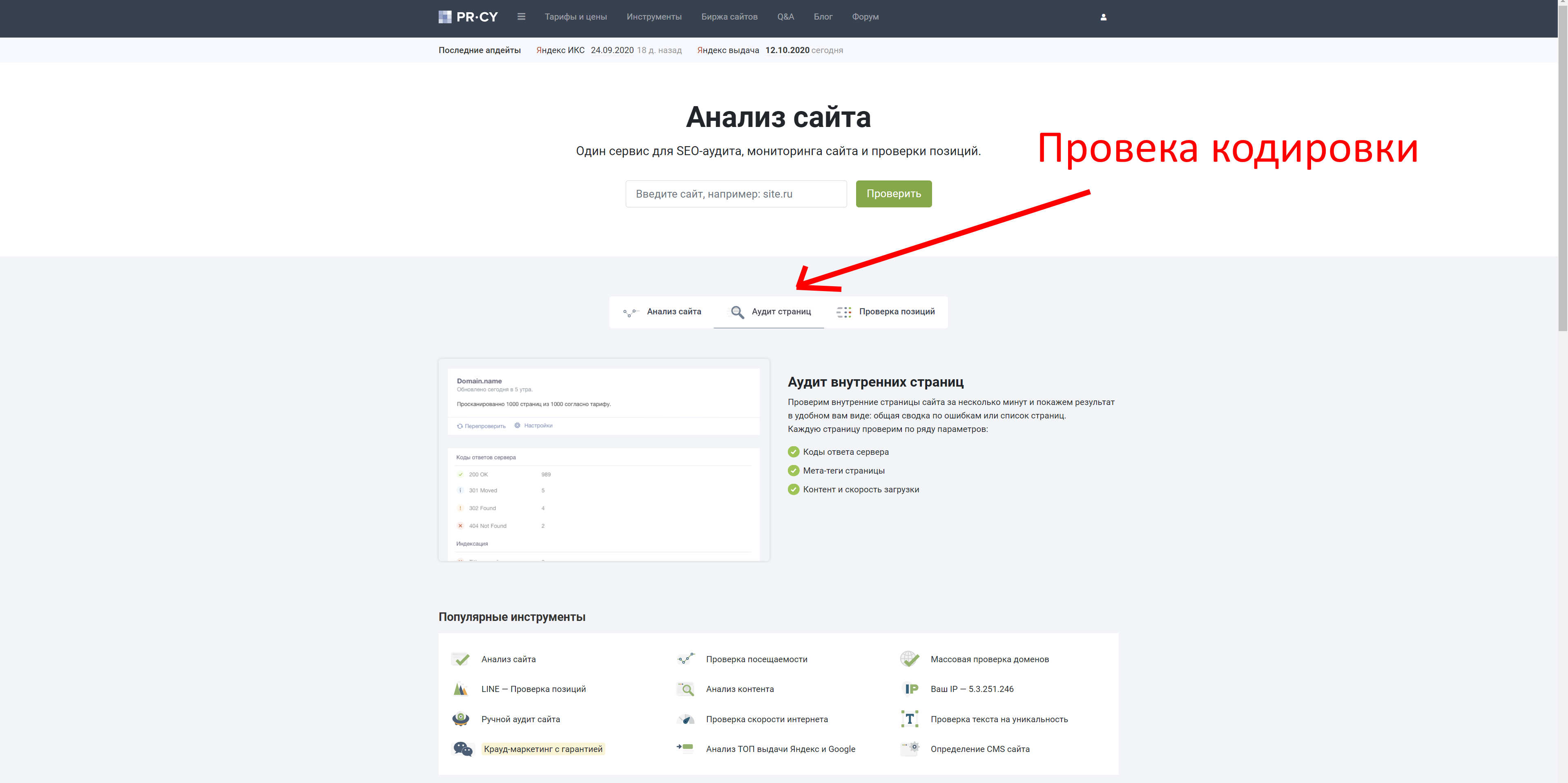Click the crowd-marketing chat bubbles icon
This screenshot has width=1568, height=783.
[x=463, y=749]
